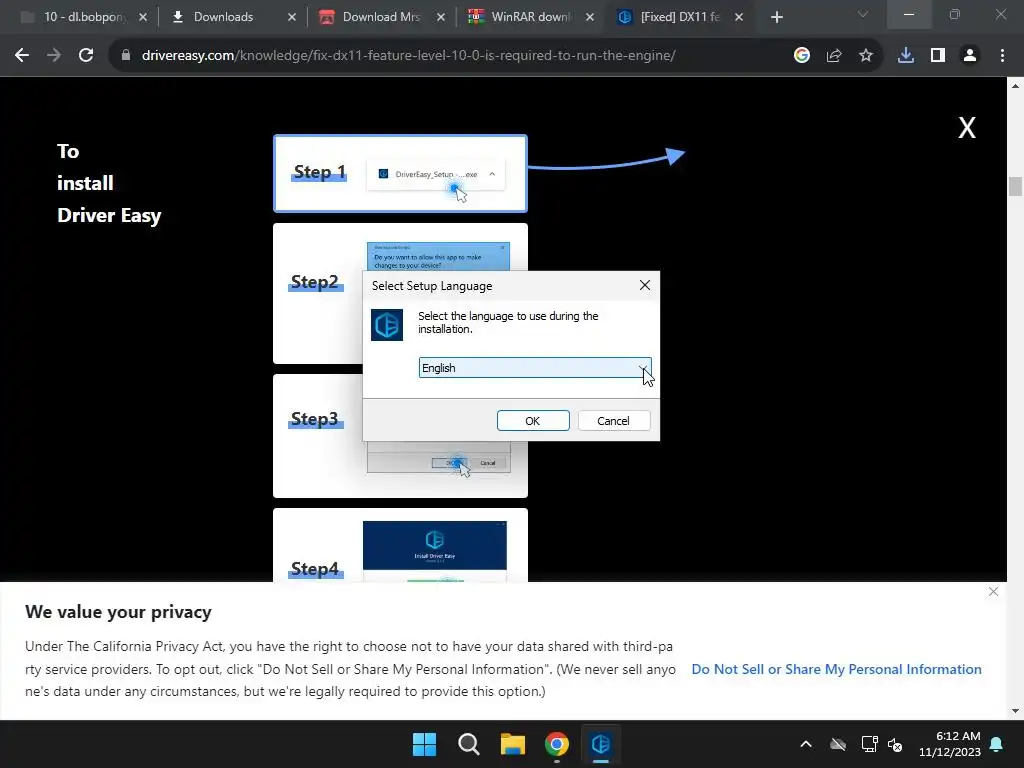Open the Chrome profile icon
1024x768 pixels.
[x=970, y=56]
